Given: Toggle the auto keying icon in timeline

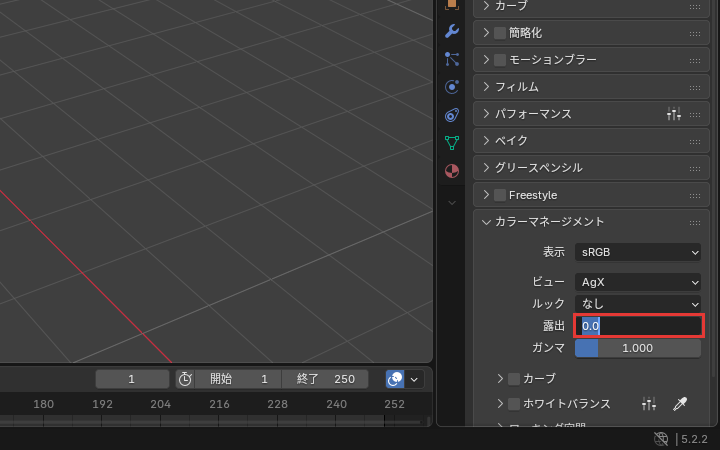Looking at the screenshot, I should [395, 379].
